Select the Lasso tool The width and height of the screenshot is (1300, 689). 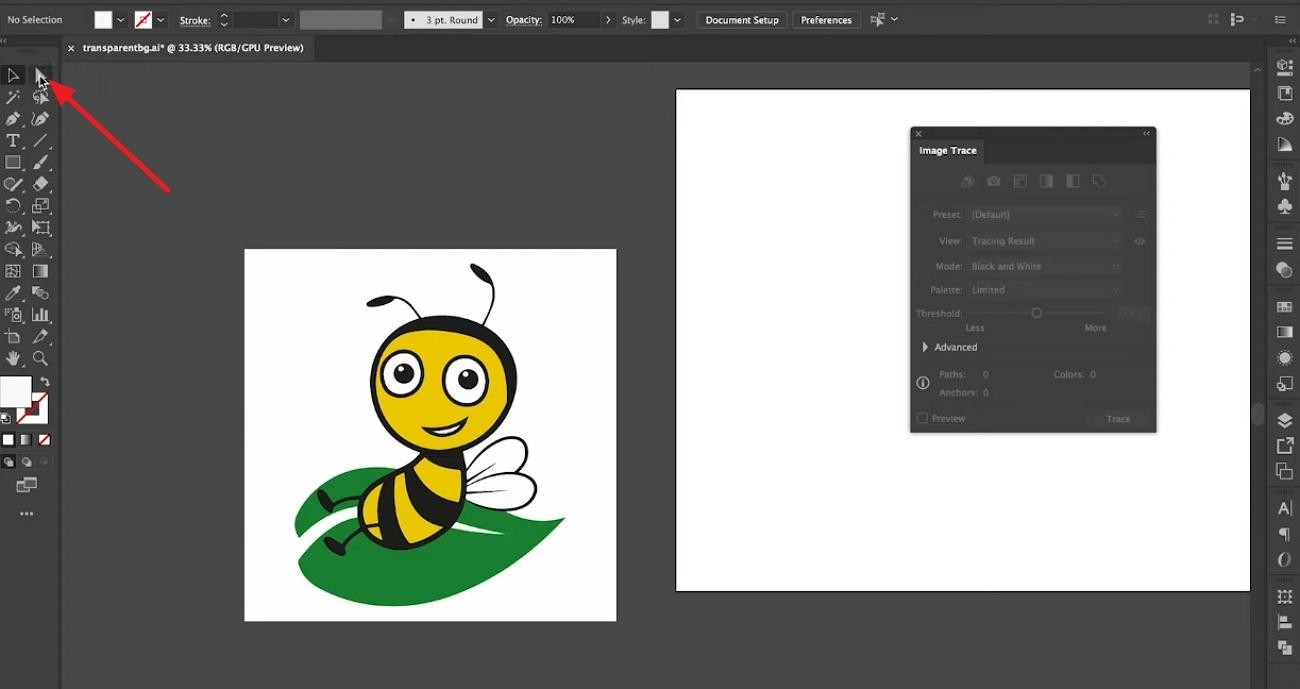pyautogui.click(x=40, y=97)
